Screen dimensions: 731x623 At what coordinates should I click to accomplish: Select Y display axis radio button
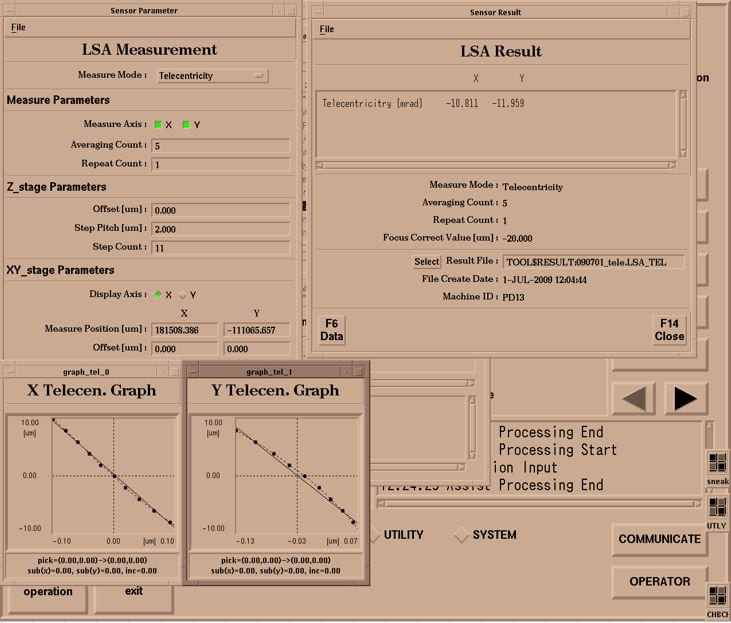tap(183, 295)
